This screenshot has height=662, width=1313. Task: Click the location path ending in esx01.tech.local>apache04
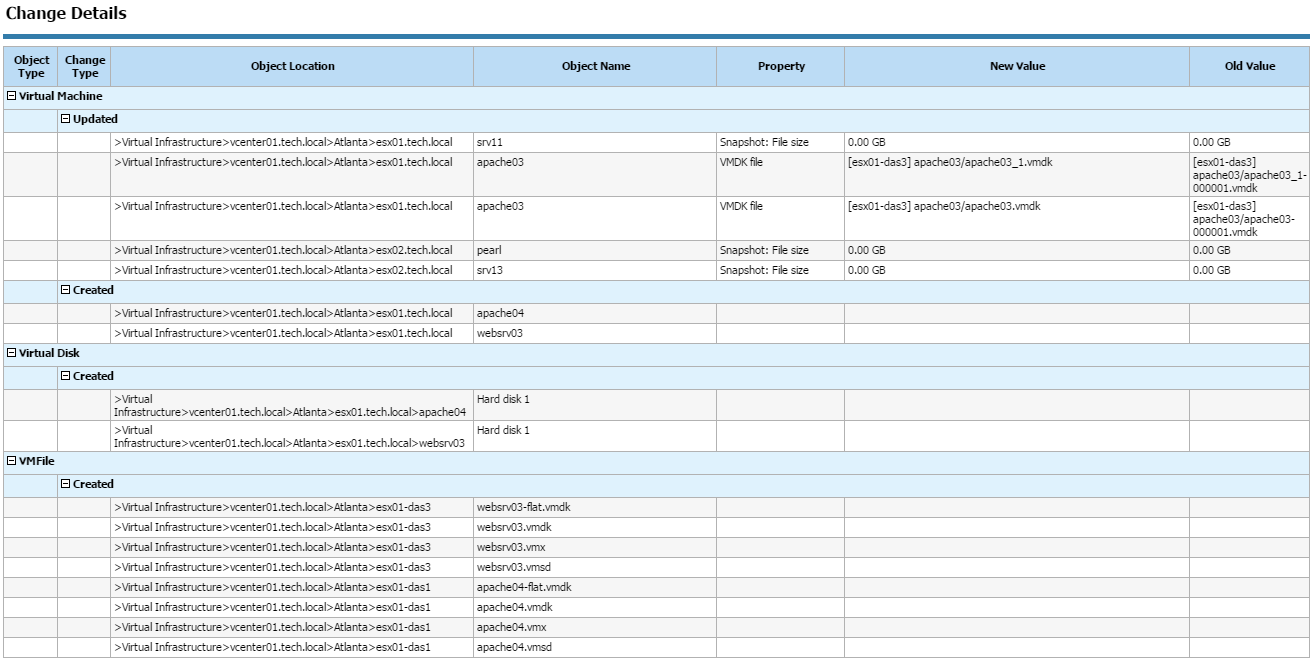292,406
